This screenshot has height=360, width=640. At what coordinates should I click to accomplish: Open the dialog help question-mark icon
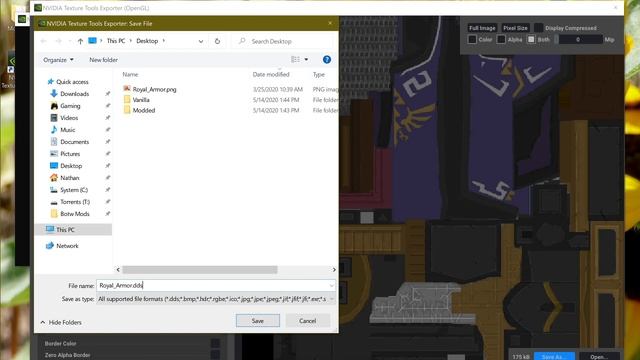pyautogui.click(x=327, y=60)
